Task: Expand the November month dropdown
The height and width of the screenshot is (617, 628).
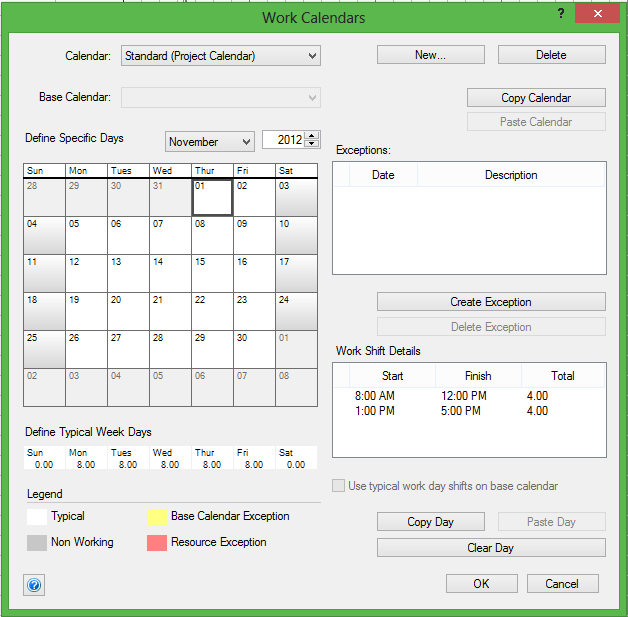Action: pyautogui.click(x=245, y=142)
